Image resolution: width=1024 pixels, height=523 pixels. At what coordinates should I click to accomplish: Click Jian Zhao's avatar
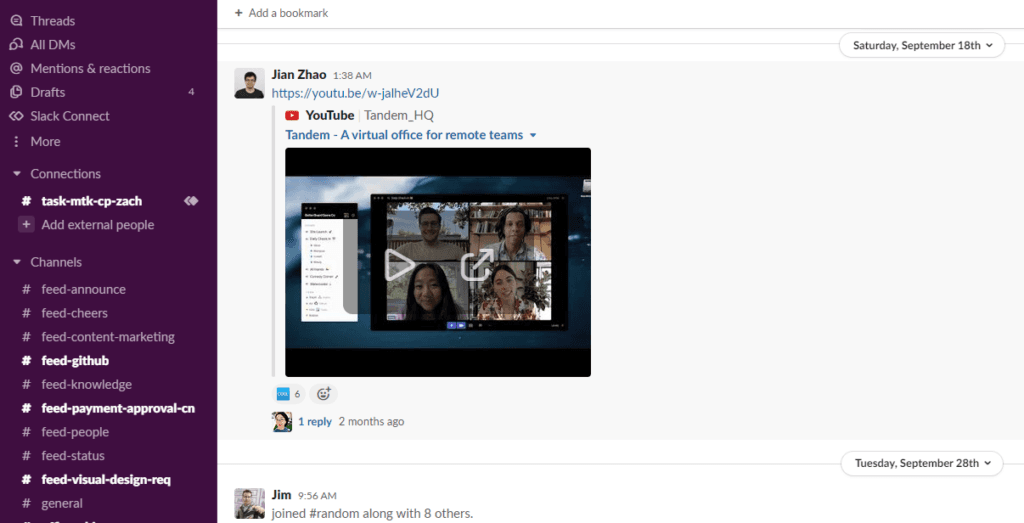coord(249,83)
